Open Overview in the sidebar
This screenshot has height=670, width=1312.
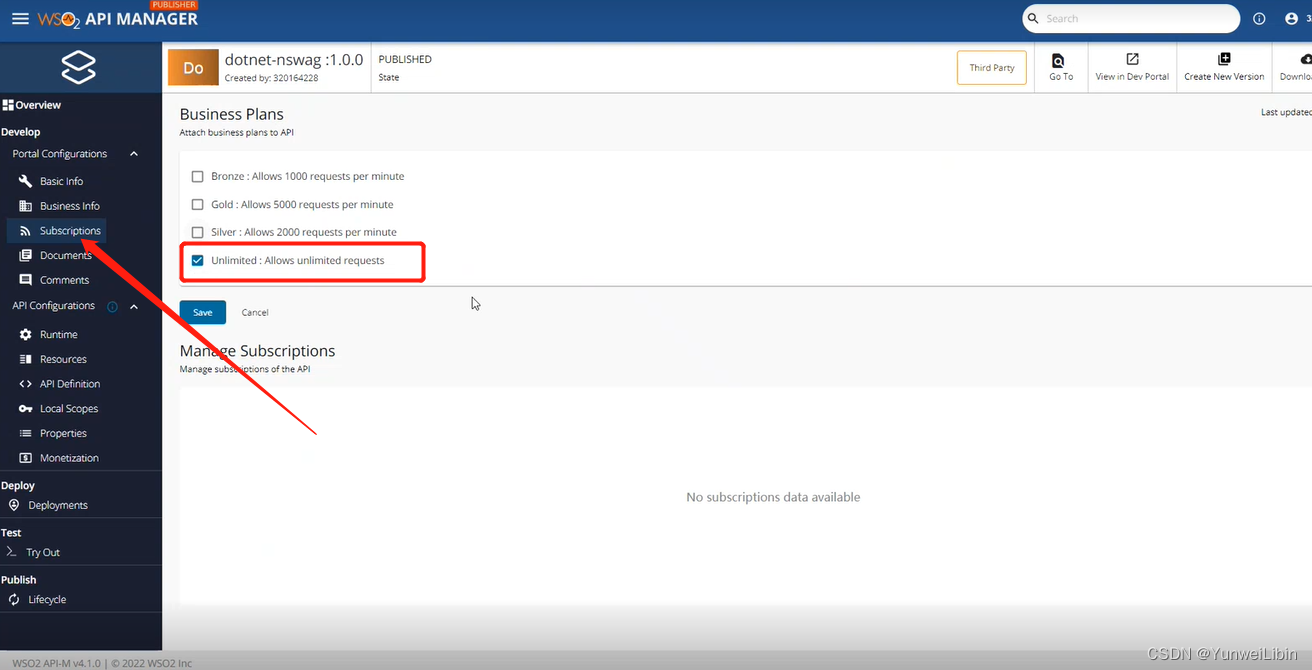(x=38, y=105)
